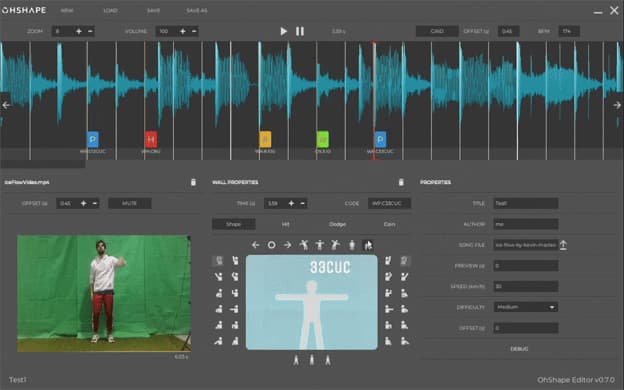The height and width of the screenshot is (390, 624).
Task: Play the song from the top toolbar
Action: coord(283,31)
